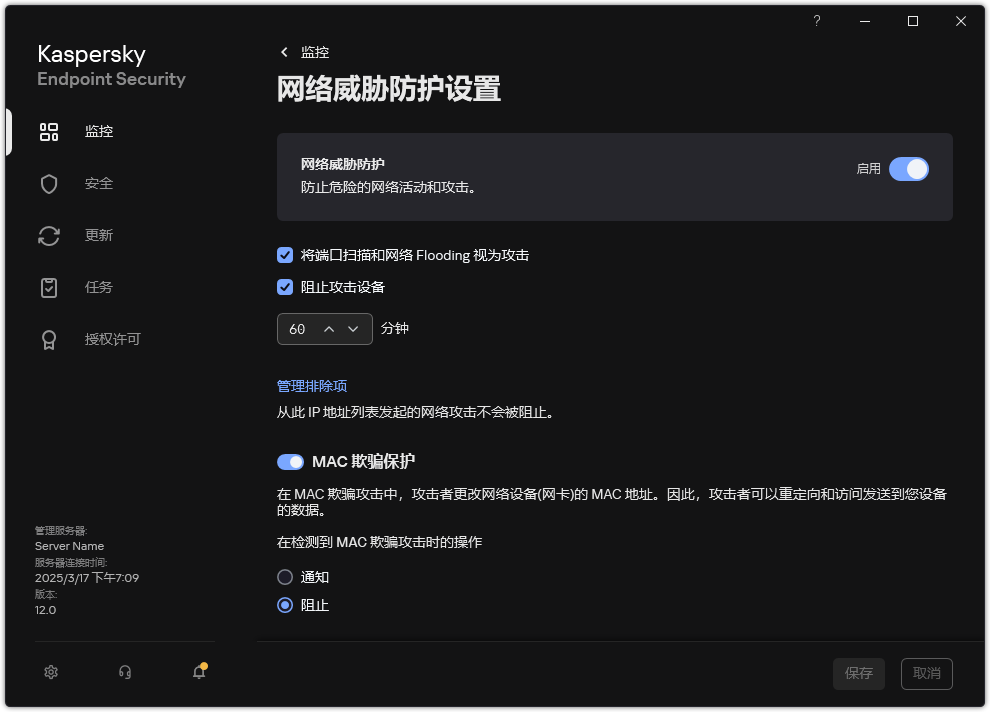Screen dimensions: 990x712
Task: Select the 通知 radio option
Action: click(285, 577)
